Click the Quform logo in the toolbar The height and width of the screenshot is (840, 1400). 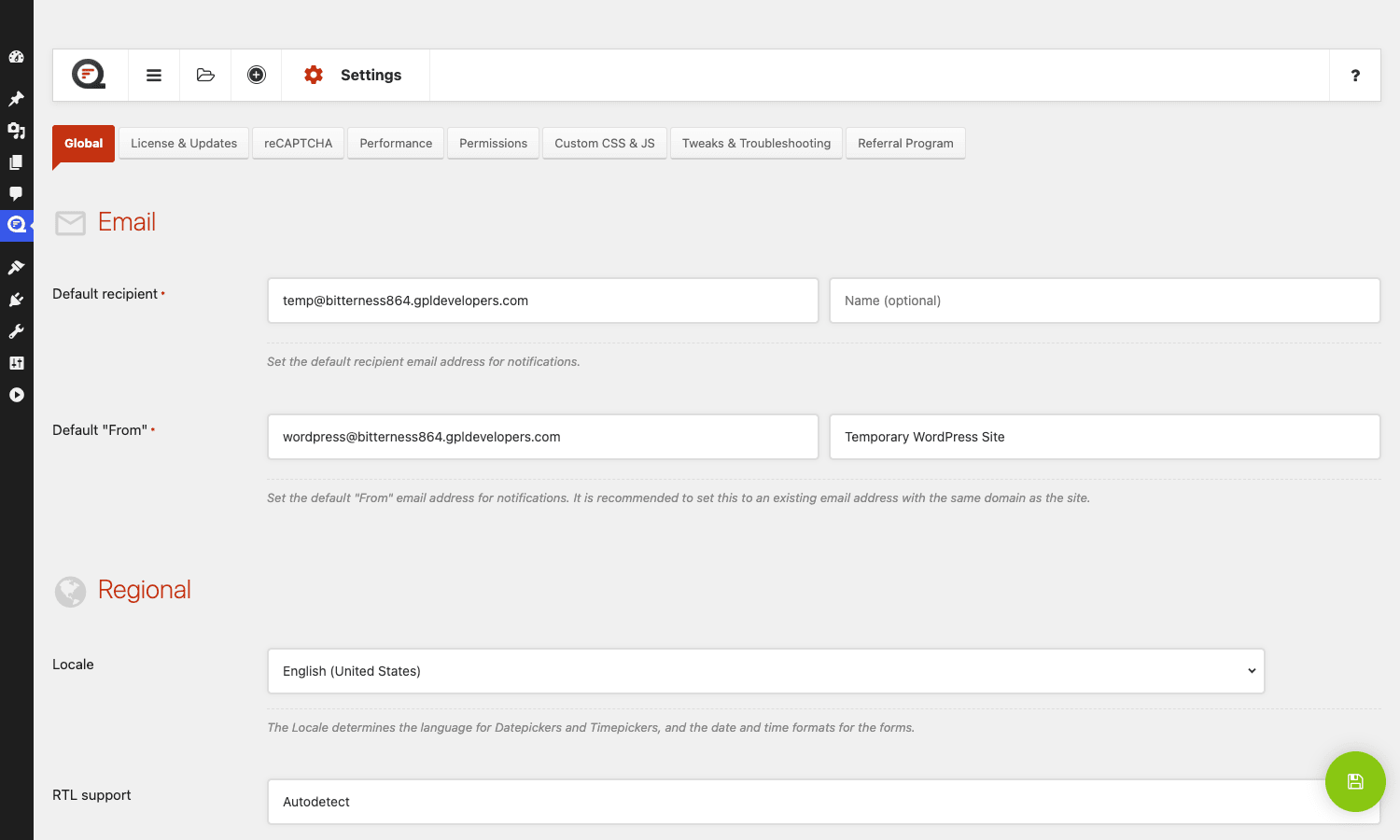click(x=90, y=75)
